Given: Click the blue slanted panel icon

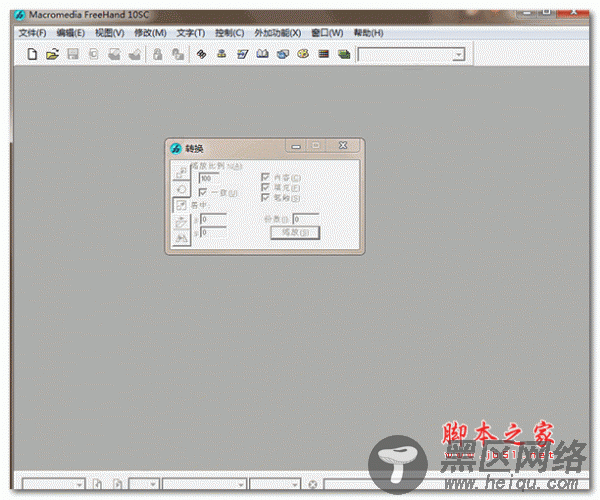Looking at the screenshot, I should pyautogui.click(x=242, y=54).
